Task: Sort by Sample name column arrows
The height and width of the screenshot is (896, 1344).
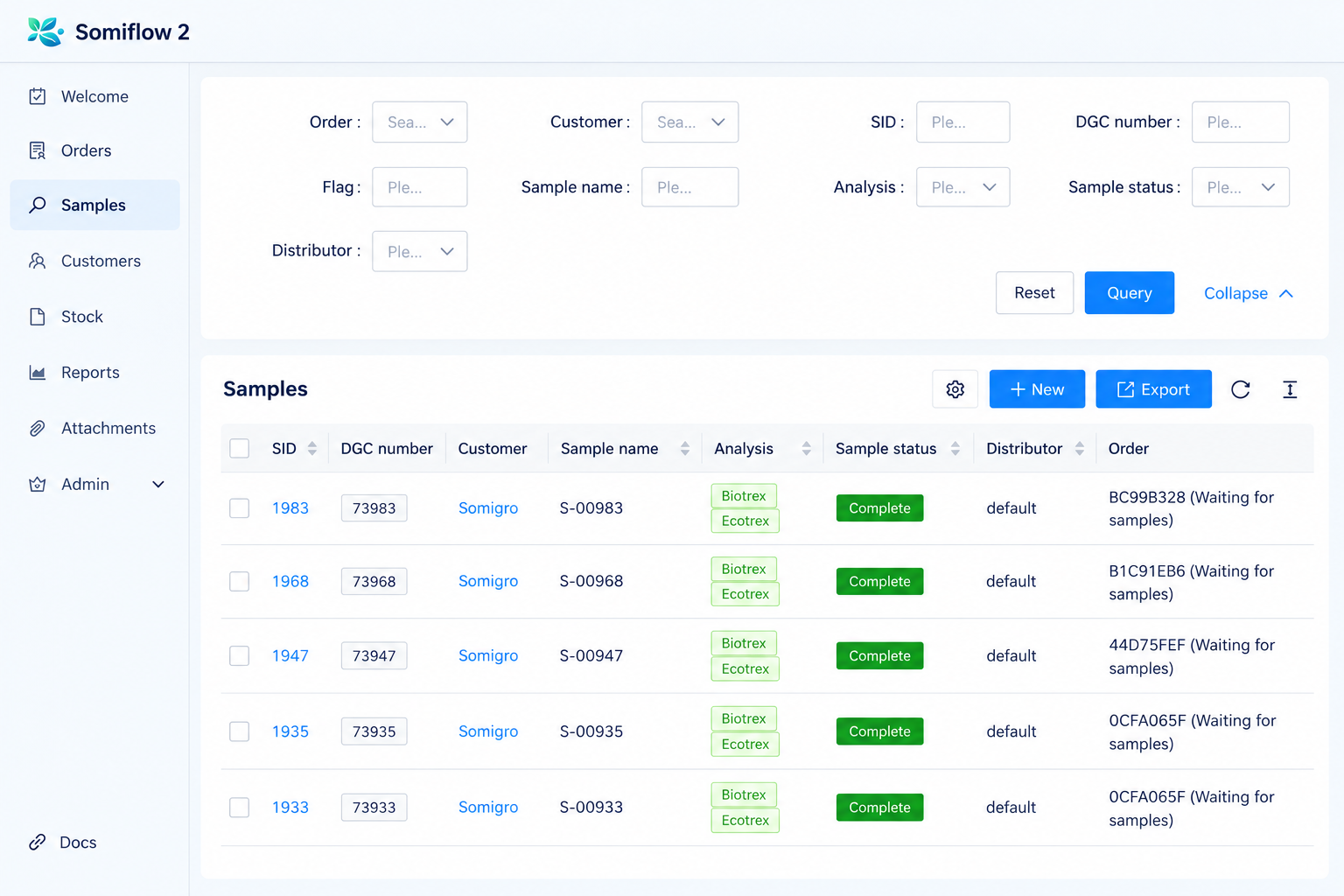Action: pyautogui.click(x=684, y=449)
